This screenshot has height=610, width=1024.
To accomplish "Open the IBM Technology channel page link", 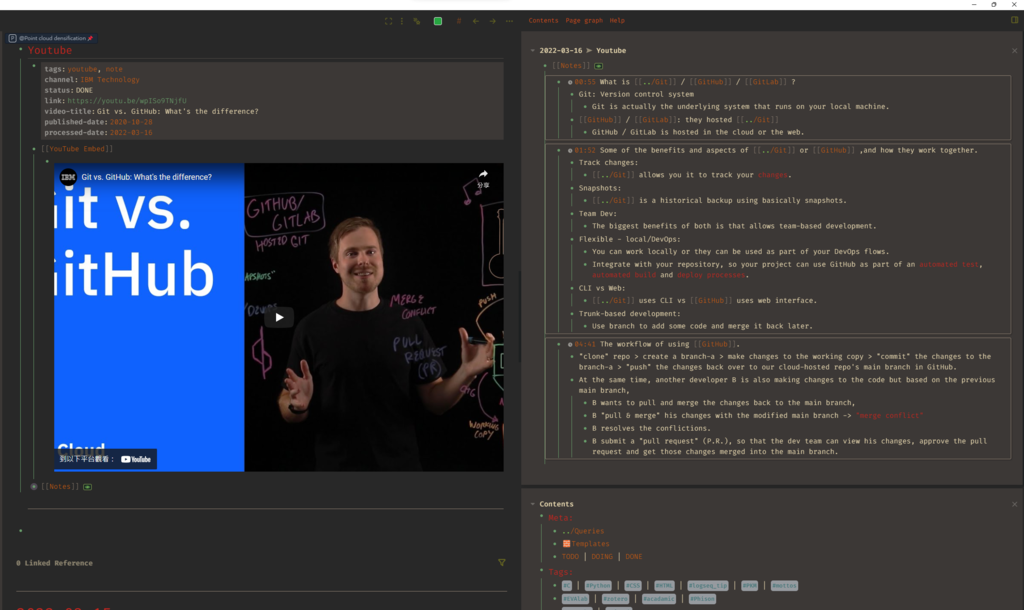I will pyautogui.click(x=110, y=80).
